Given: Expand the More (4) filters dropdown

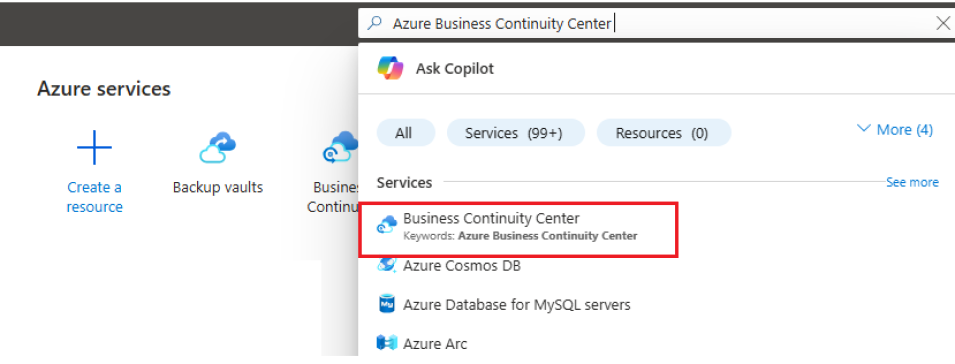Looking at the screenshot, I should 895,130.
